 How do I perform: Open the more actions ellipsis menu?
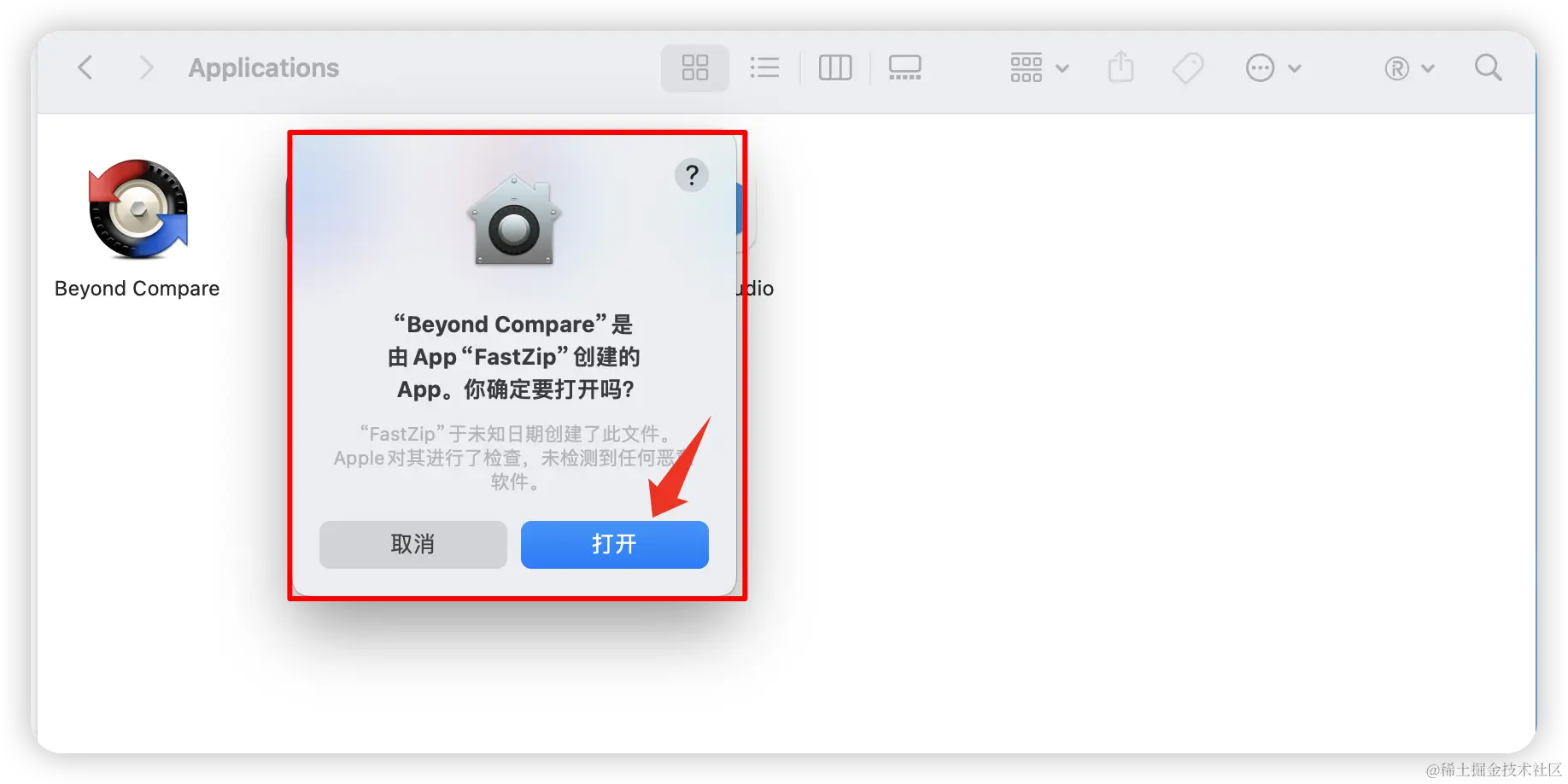[1273, 67]
